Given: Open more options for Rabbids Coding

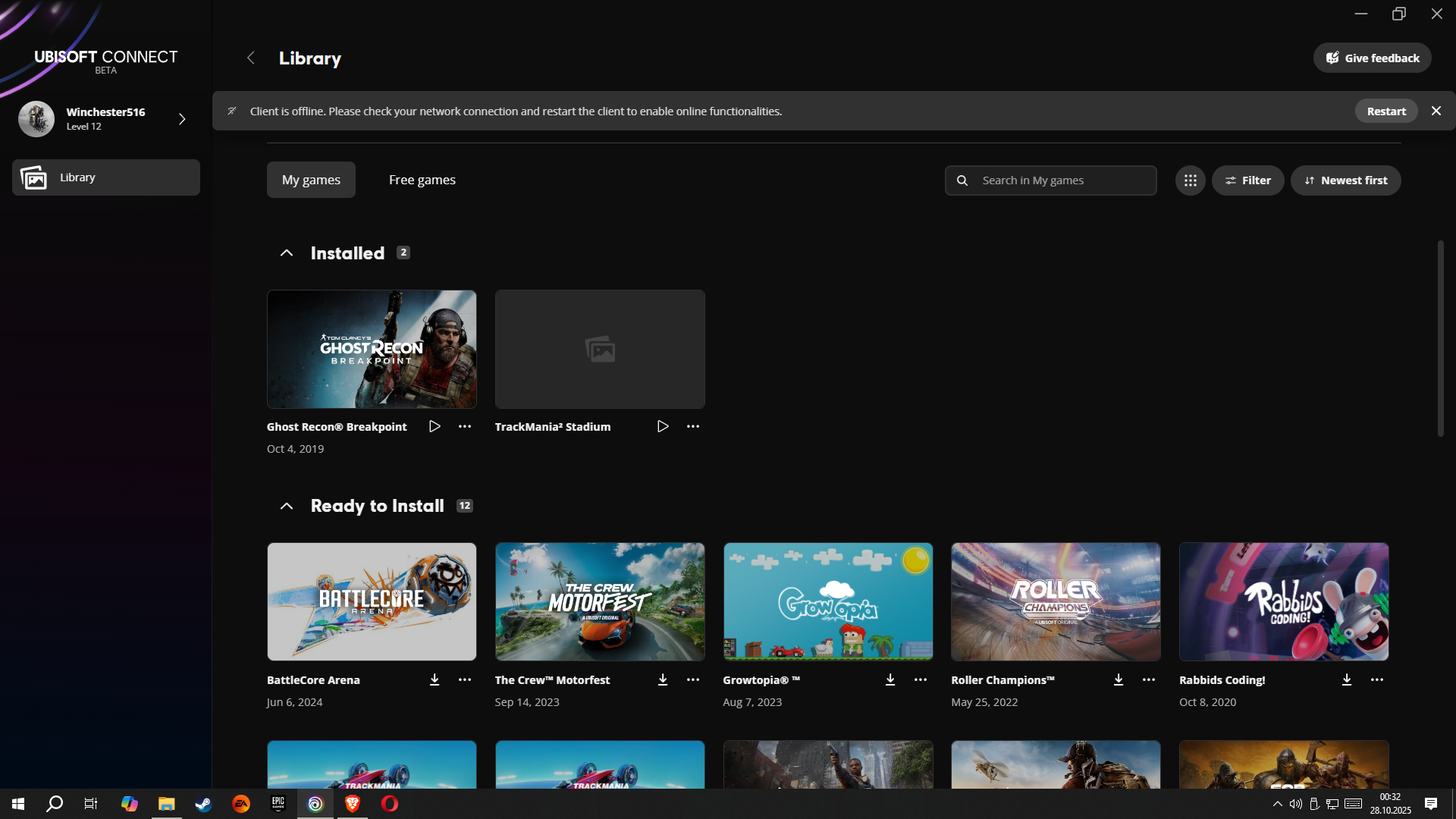Looking at the screenshot, I should 1377,679.
